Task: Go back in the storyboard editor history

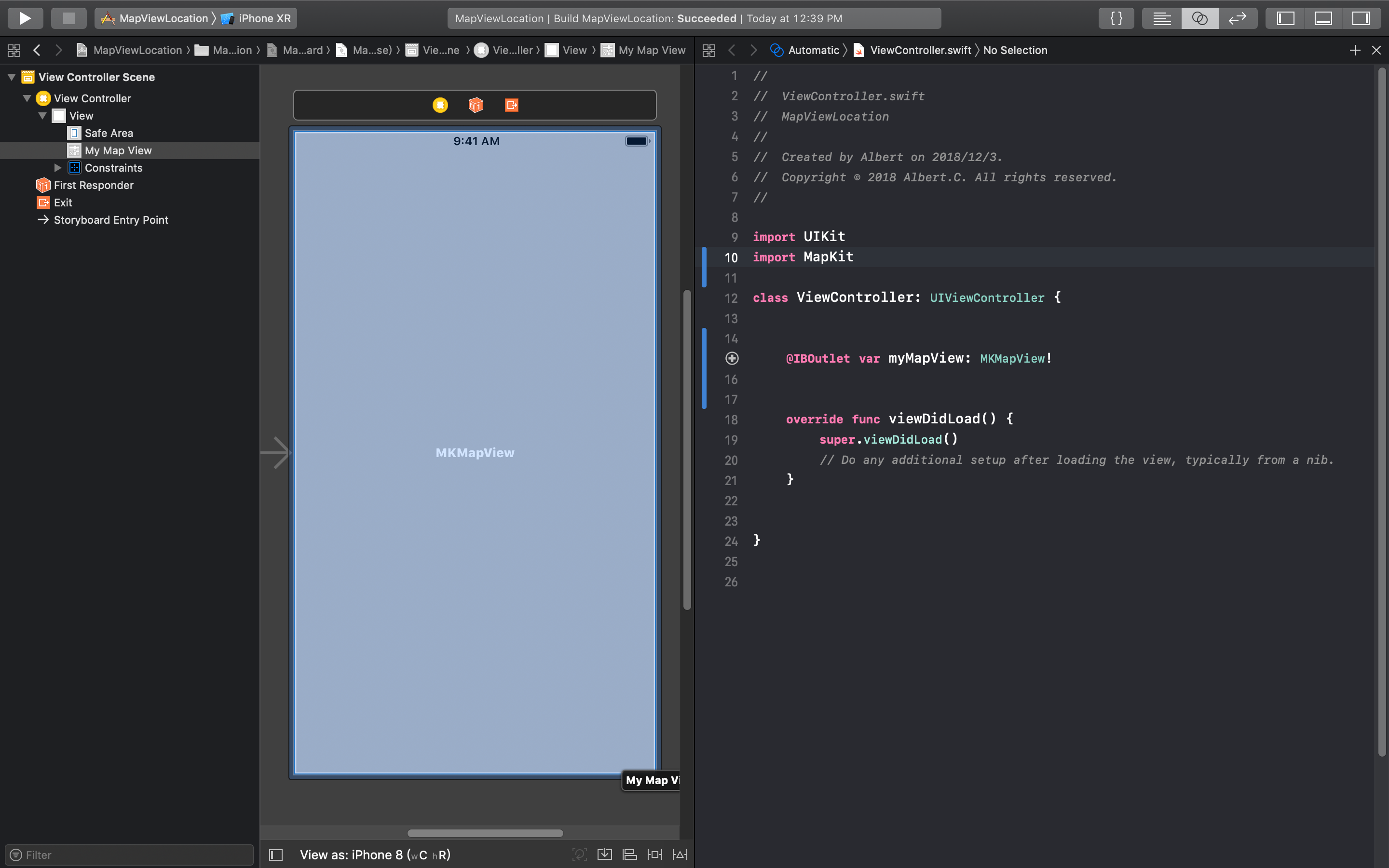Action: point(37,51)
